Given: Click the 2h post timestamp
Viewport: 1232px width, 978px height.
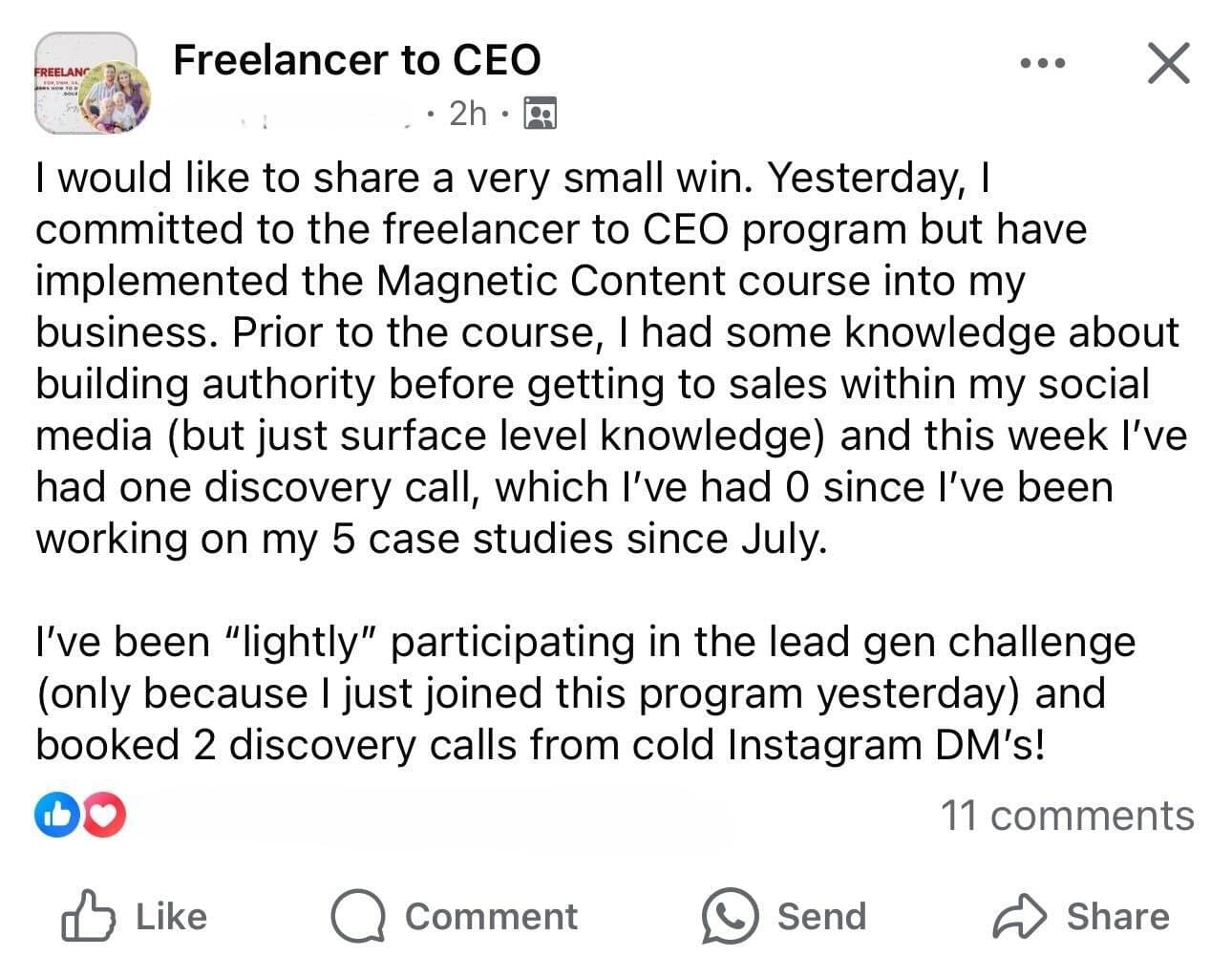Looking at the screenshot, I should pos(468,114).
